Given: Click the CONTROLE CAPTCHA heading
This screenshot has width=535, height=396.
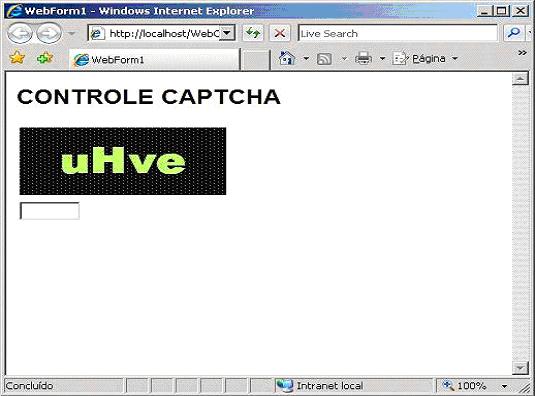Looking at the screenshot, I should point(149,97).
